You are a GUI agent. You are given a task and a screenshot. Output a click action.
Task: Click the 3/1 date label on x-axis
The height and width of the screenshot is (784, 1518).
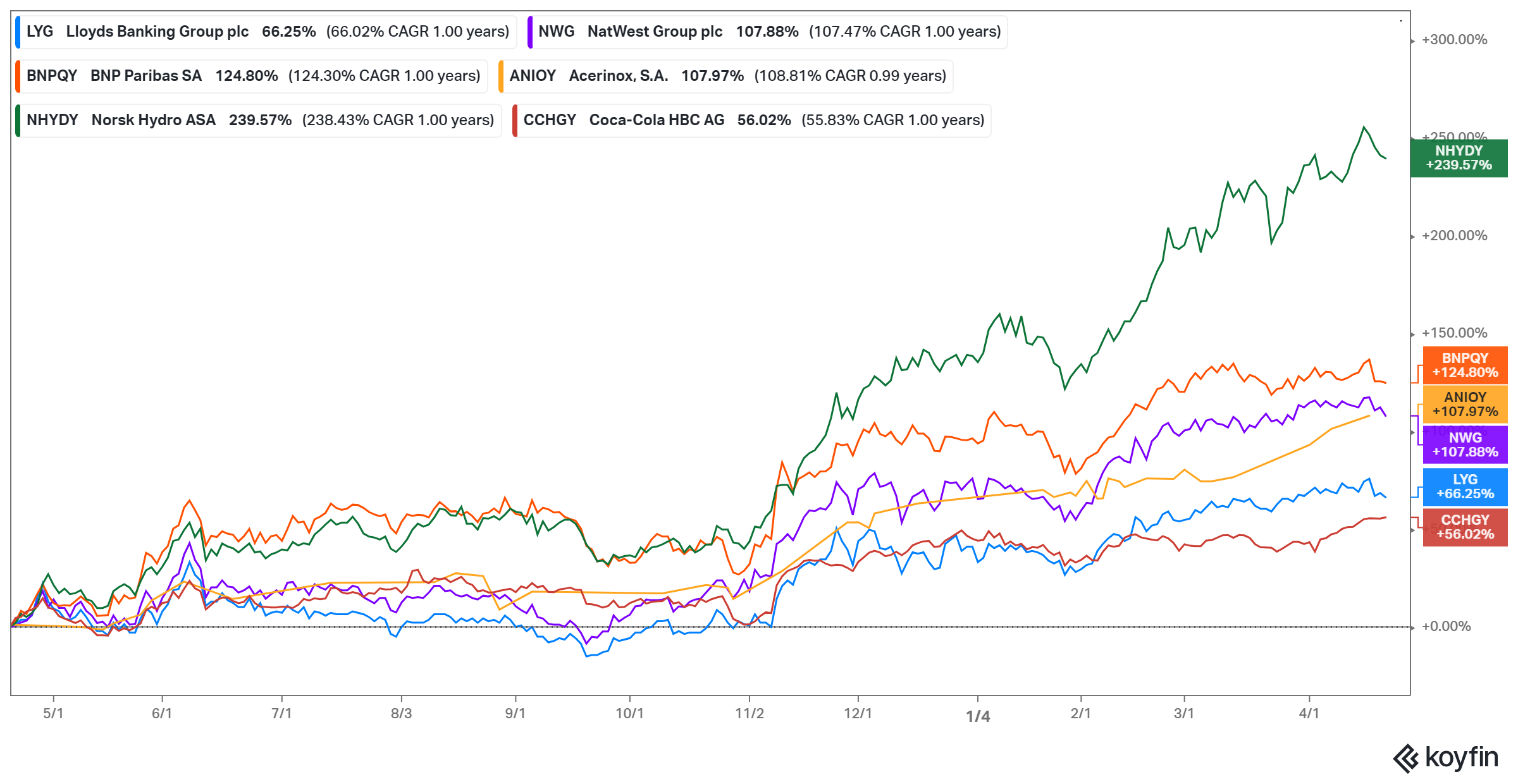(1184, 714)
